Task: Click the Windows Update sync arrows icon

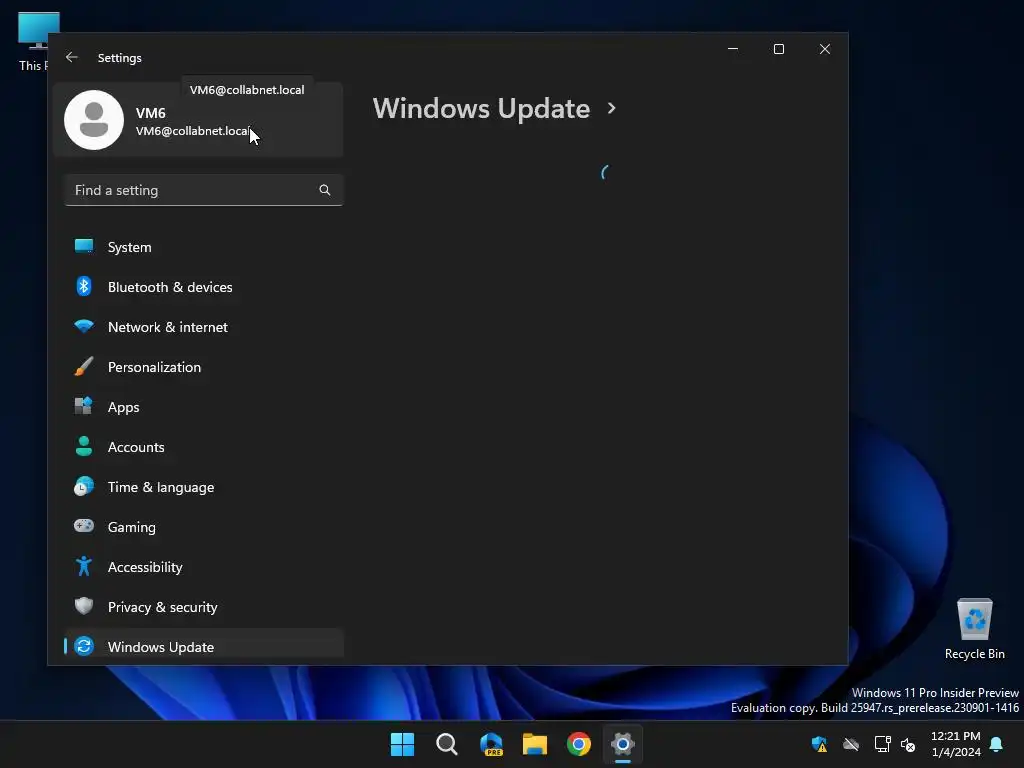Action: click(x=84, y=646)
